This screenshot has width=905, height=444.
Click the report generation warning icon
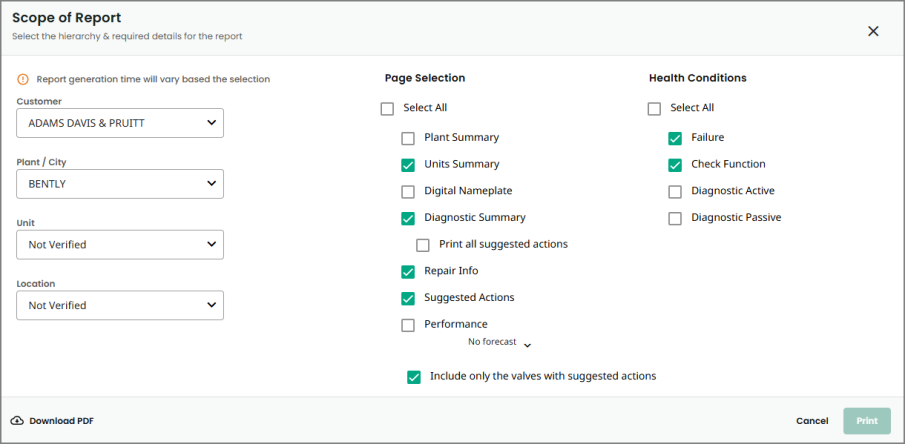[x=23, y=79]
